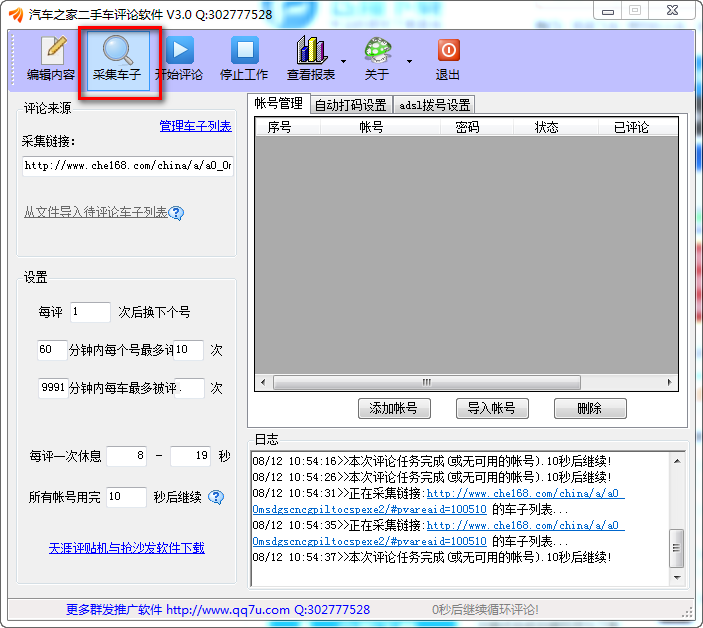Click the 导入帐号 button
This screenshot has height=628, width=703.
[492, 408]
